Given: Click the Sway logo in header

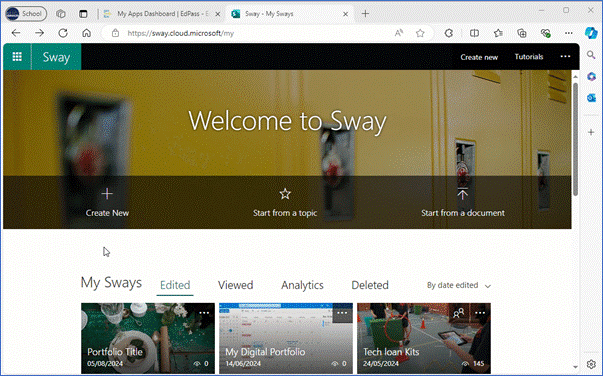Looking at the screenshot, I should click(x=56, y=57).
